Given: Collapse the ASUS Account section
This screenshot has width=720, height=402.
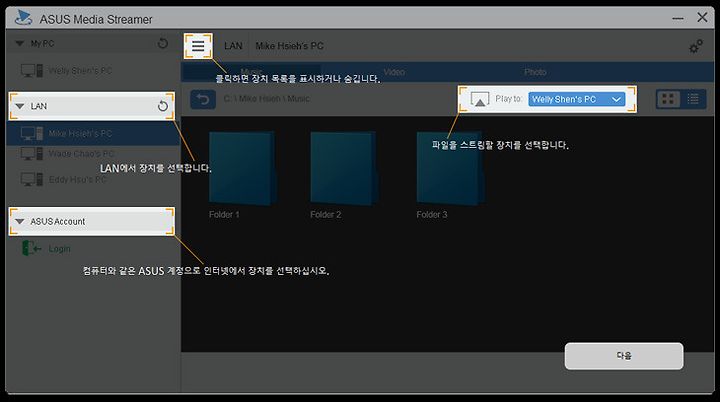Looking at the screenshot, I should point(20,221).
